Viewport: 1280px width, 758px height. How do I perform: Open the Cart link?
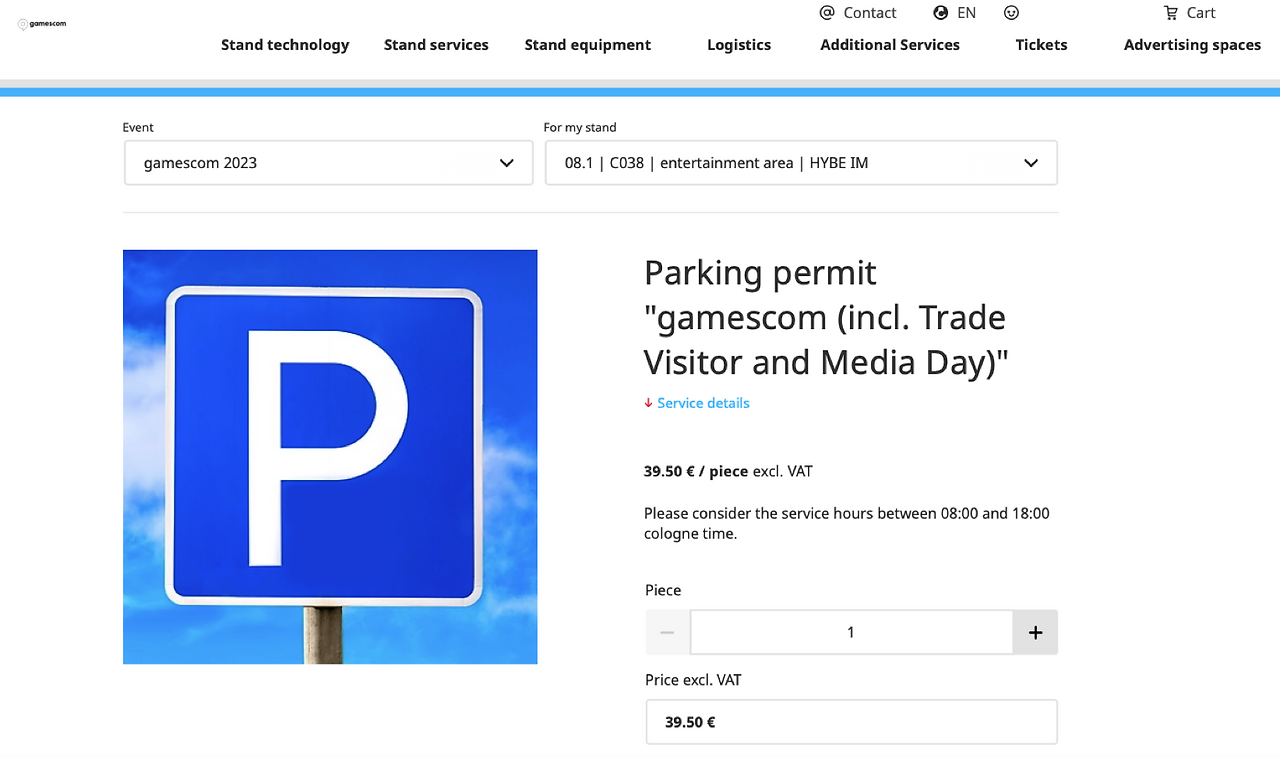tap(1201, 13)
